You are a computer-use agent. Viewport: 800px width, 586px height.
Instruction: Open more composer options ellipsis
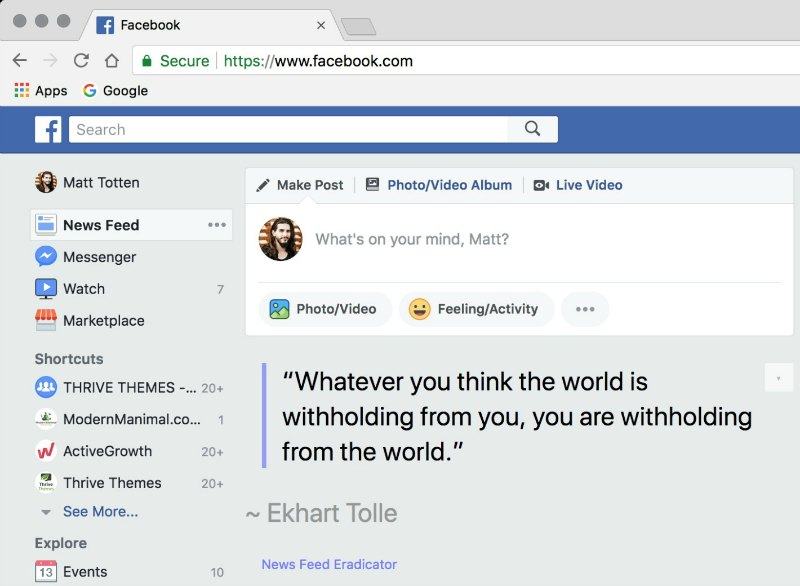585,309
